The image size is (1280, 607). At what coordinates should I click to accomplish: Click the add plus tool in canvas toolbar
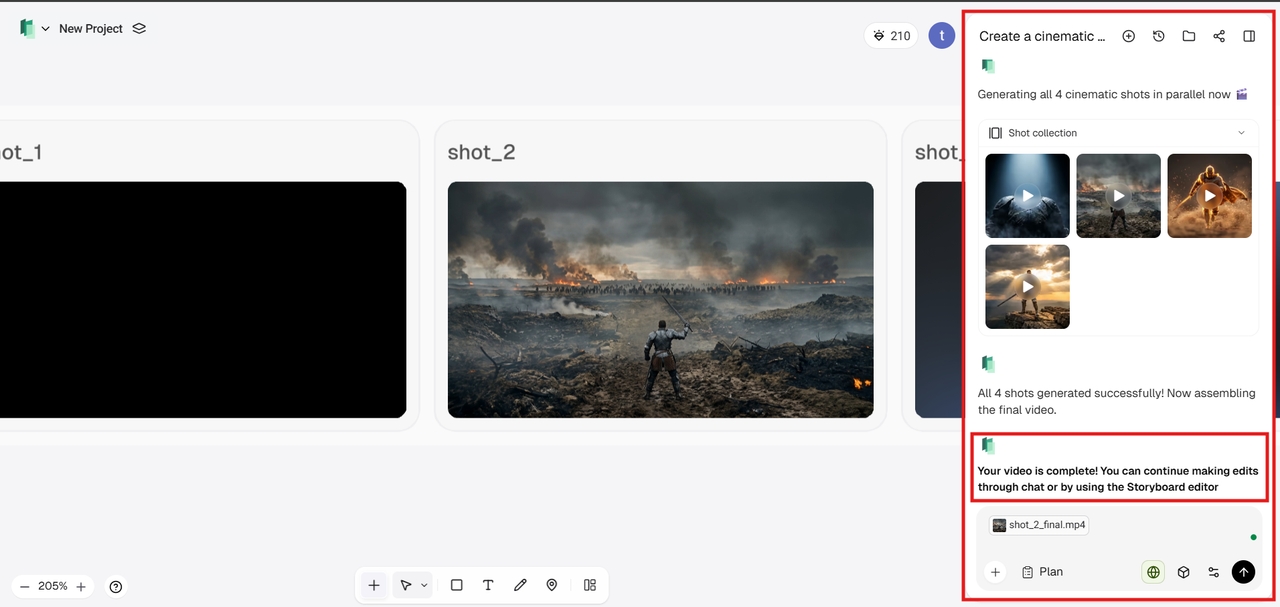tap(374, 585)
